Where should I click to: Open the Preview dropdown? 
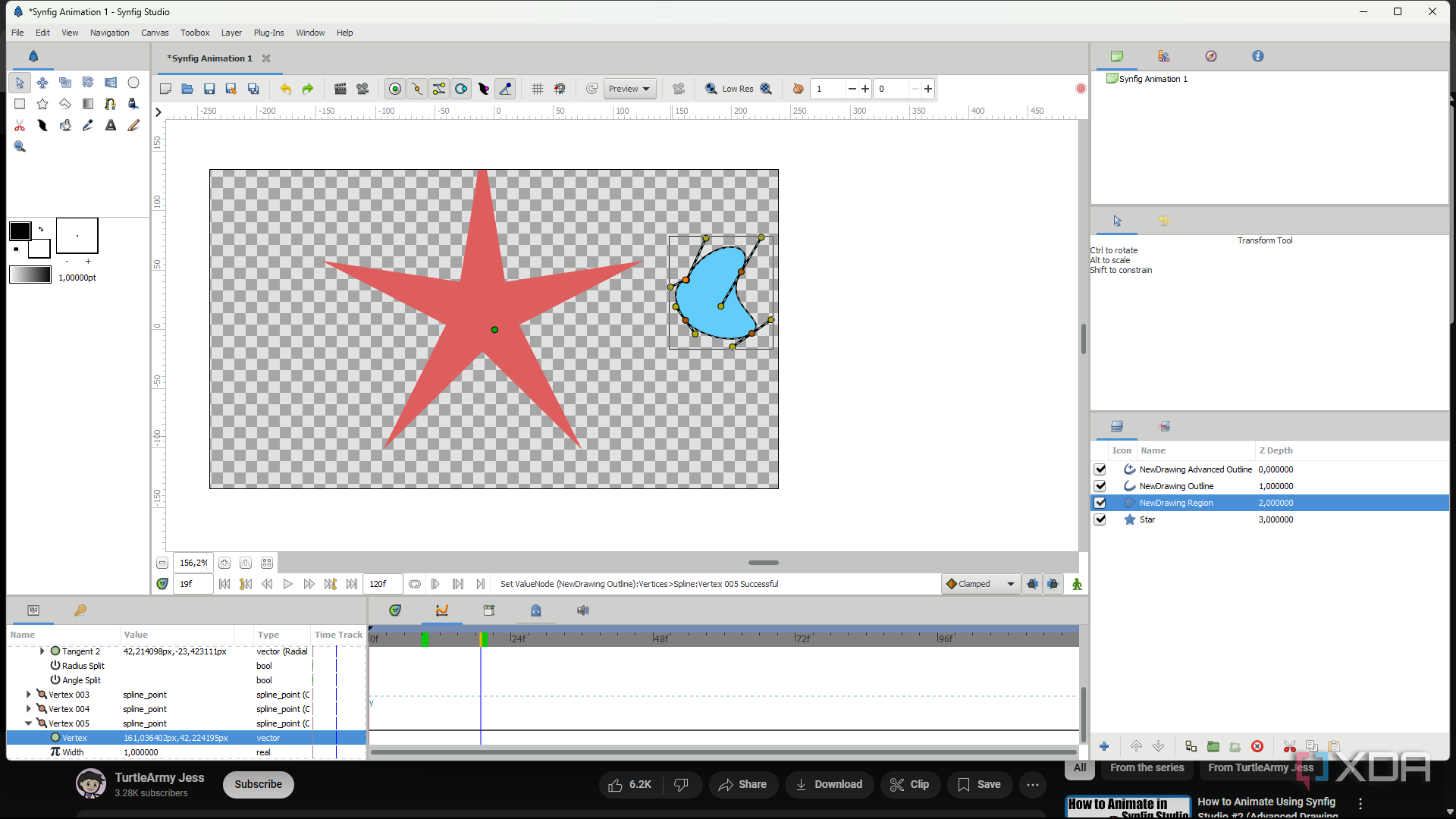pyautogui.click(x=629, y=89)
